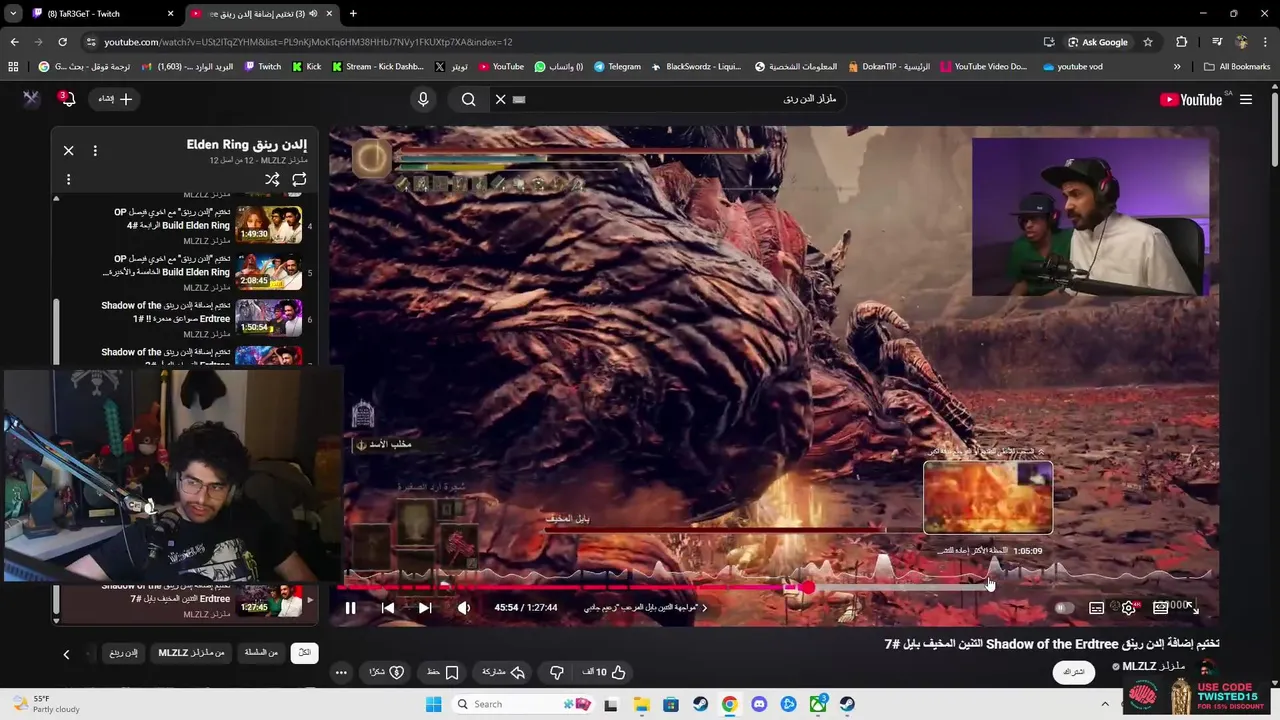Save video to playlist (حفظ)
The width and height of the screenshot is (1280, 720).
click(442, 672)
